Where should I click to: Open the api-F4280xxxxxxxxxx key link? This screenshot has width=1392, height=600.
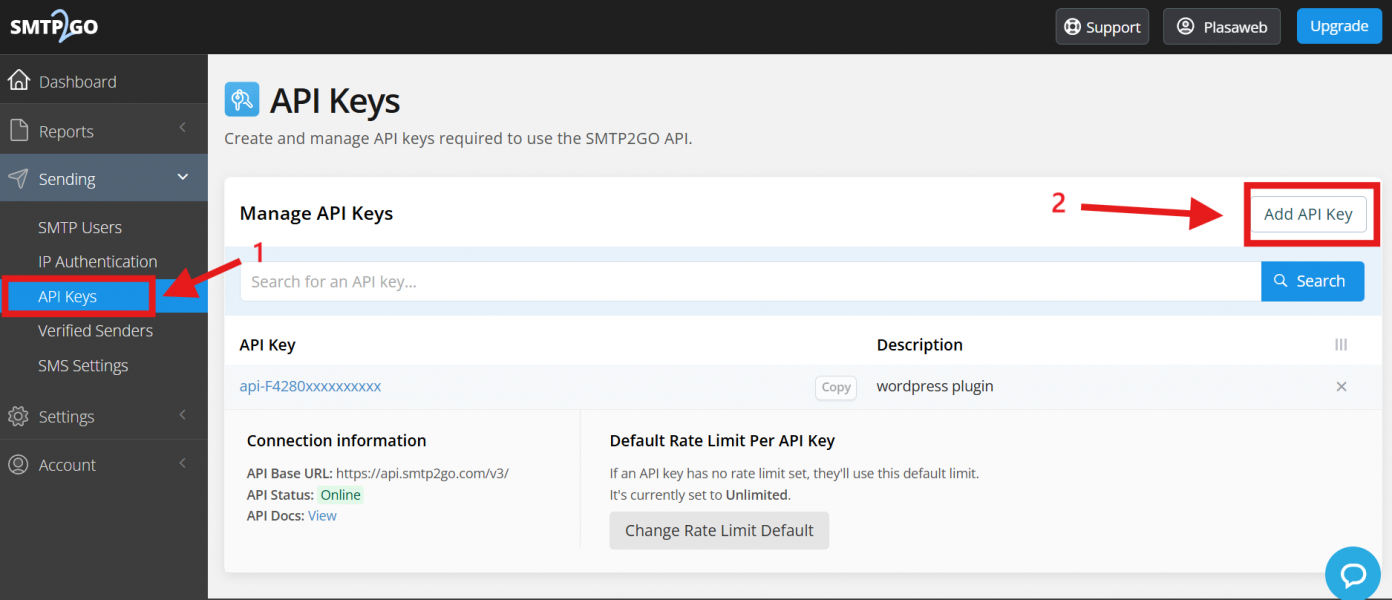(310, 386)
